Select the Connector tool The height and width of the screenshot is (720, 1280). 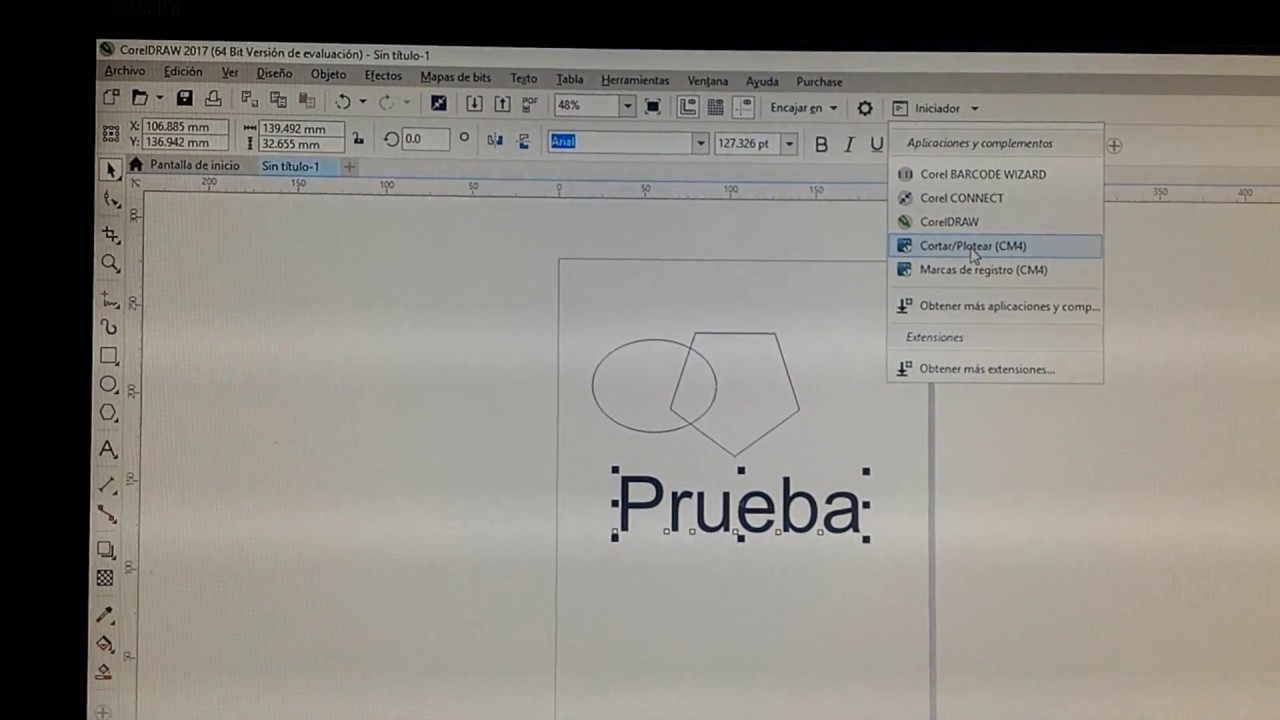point(107,514)
